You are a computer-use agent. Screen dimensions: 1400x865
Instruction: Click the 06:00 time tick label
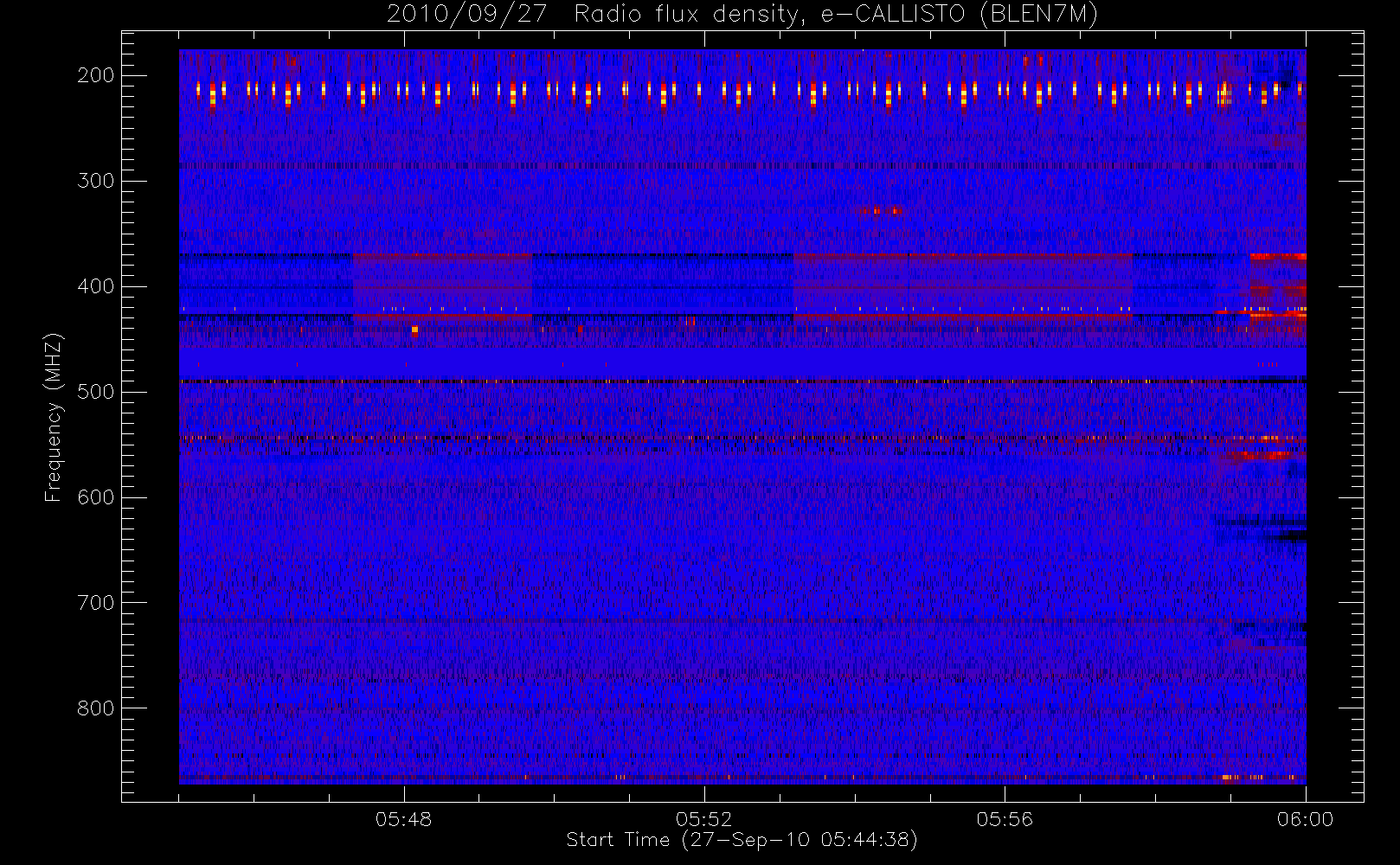click(1305, 819)
